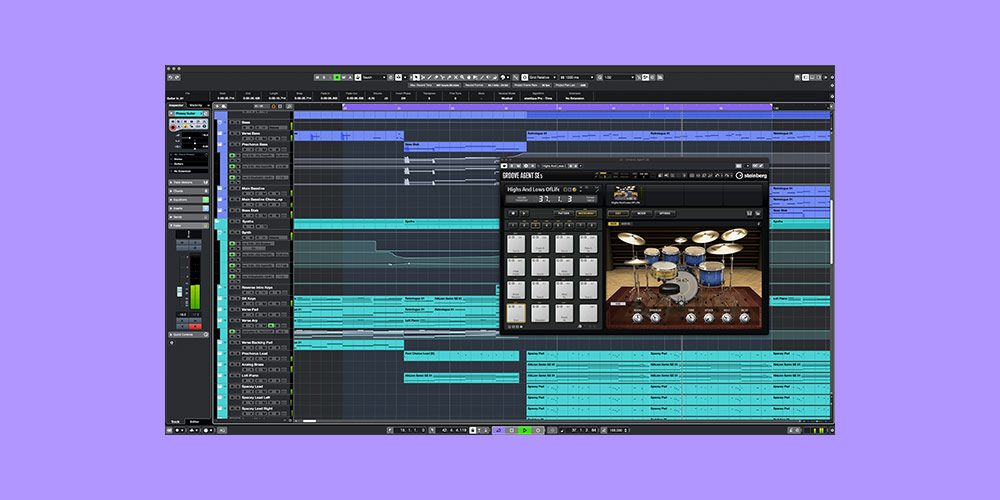Expand the Equalizers inspector section
This screenshot has width=1000, height=500.
pyautogui.click(x=189, y=200)
